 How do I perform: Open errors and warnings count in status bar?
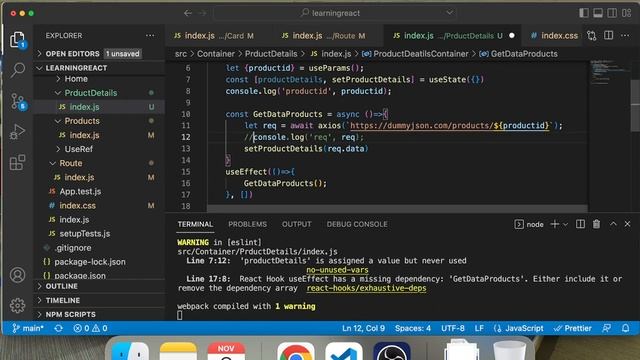90,328
